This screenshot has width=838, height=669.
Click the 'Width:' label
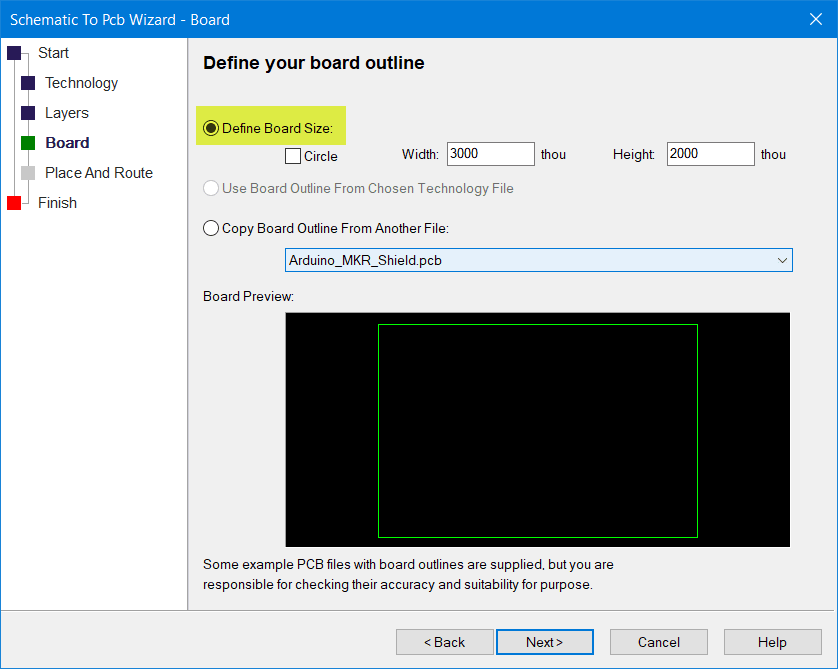pyautogui.click(x=420, y=154)
